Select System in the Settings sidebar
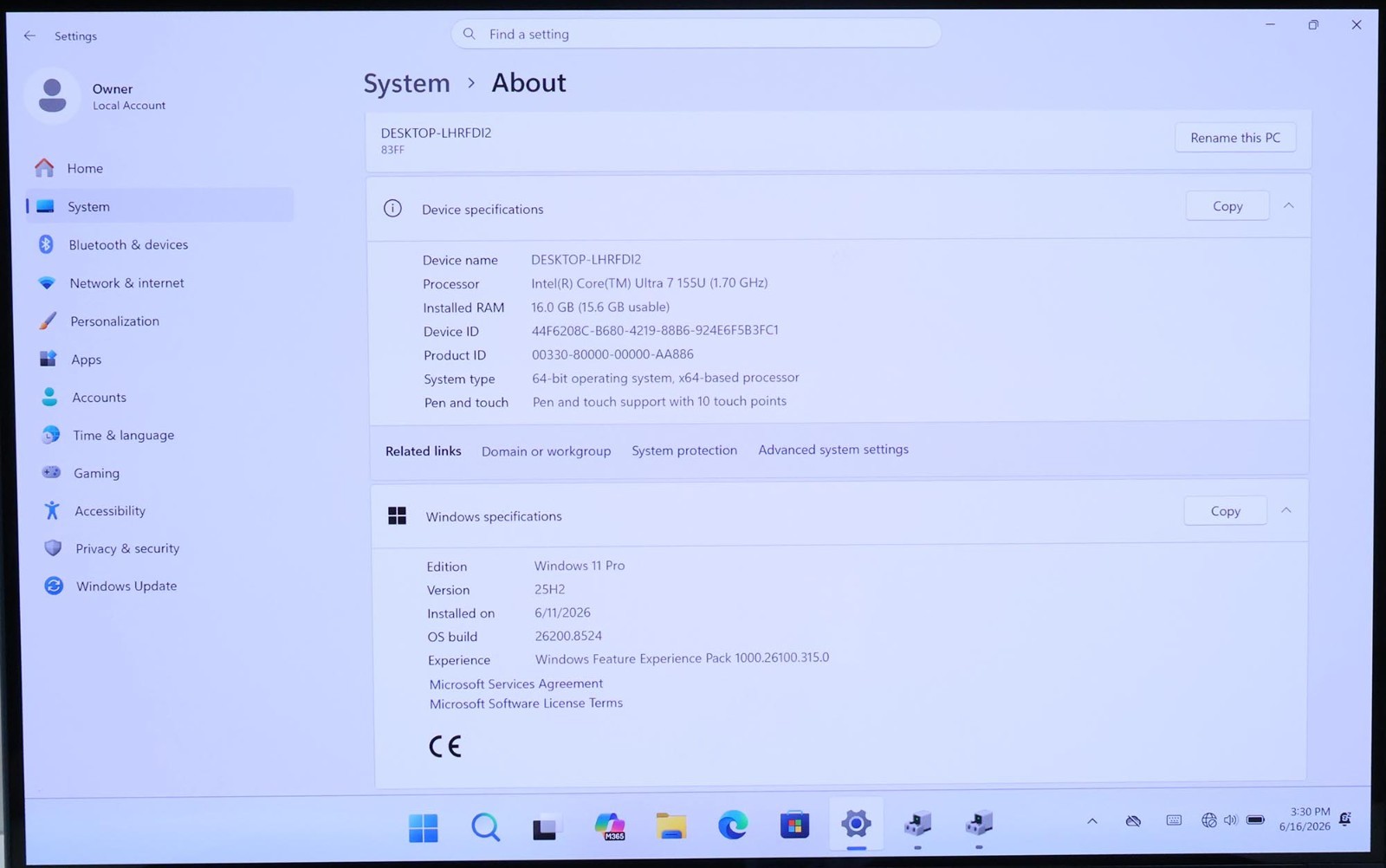Screen dimensions: 1386x868 159,206
